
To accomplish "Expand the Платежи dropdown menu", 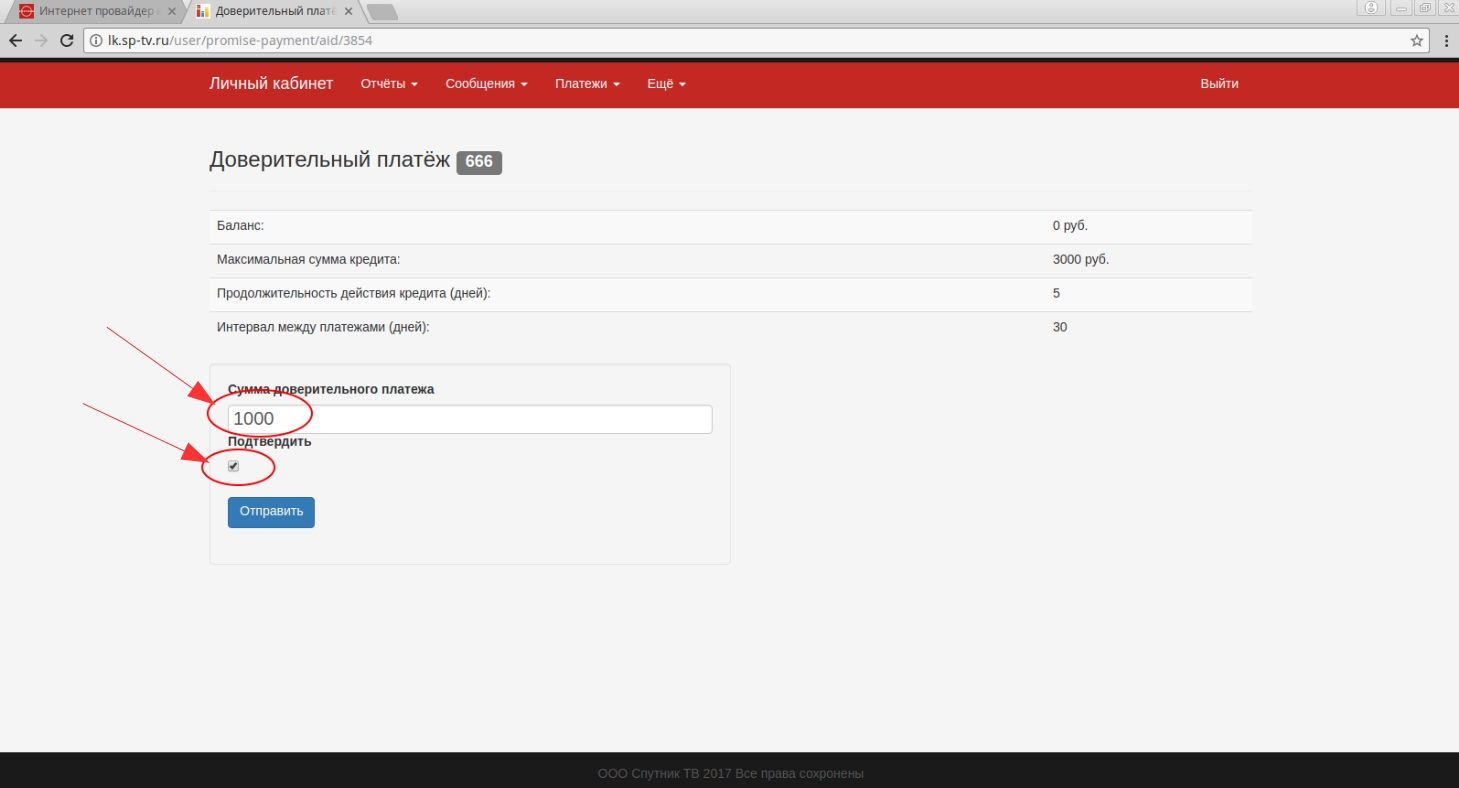I will point(587,84).
